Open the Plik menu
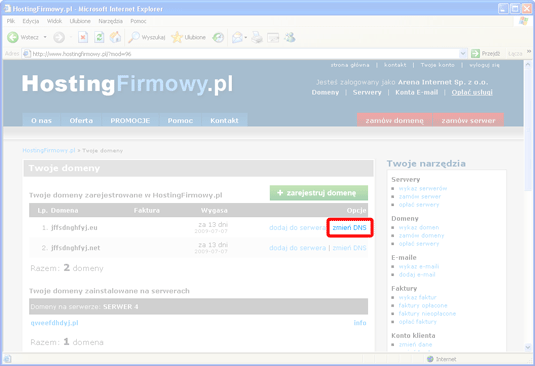This screenshot has width=535, height=366. pyautogui.click(x=11, y=21)
